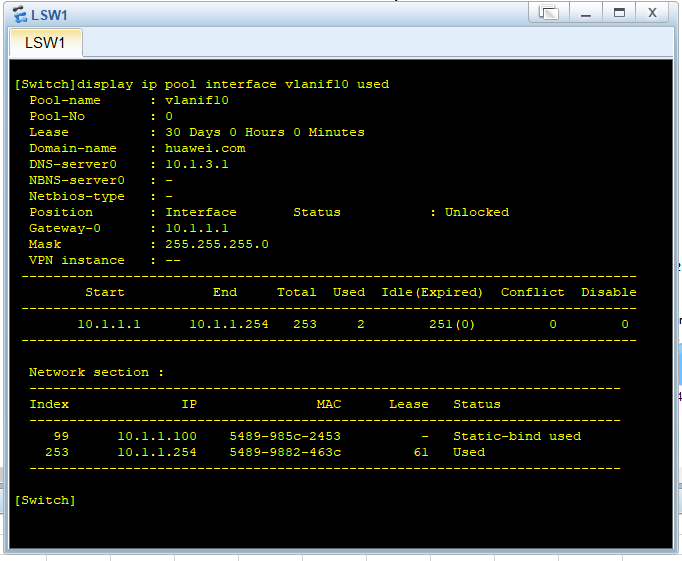The image size is (682, 561).
Task: Click the Gateway-0 address 10.1.1.1
Action: pos(197,228)
